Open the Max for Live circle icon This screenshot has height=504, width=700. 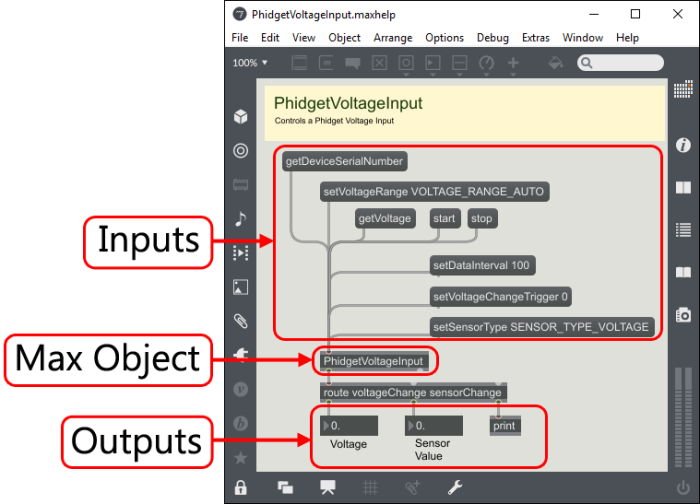[241, 151]
